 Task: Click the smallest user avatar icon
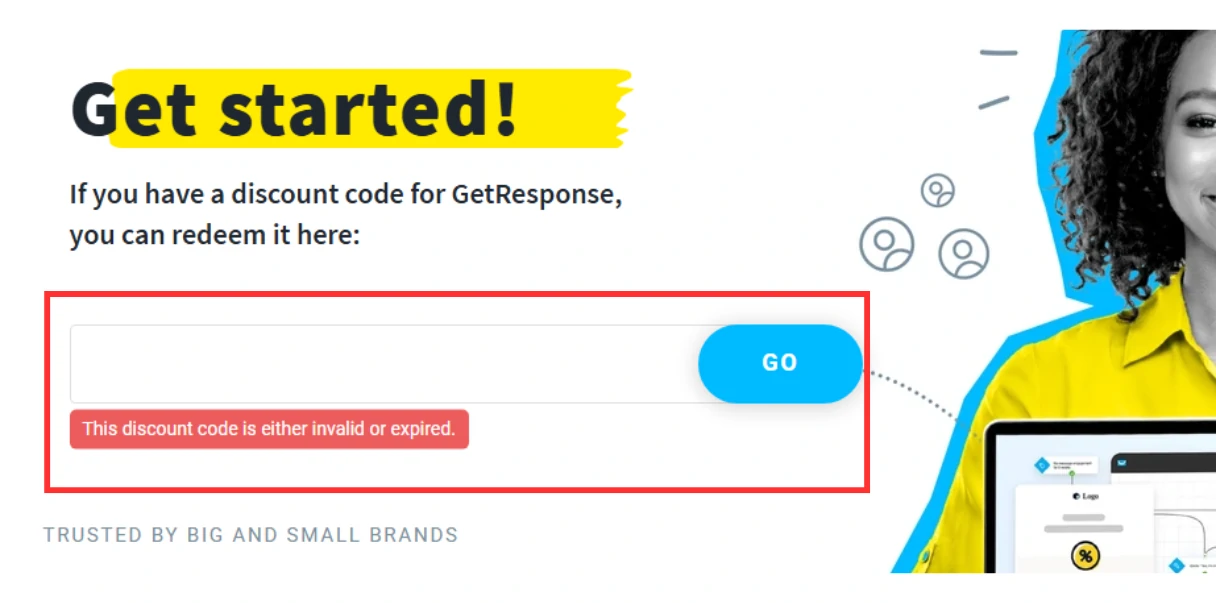(937, 190)
